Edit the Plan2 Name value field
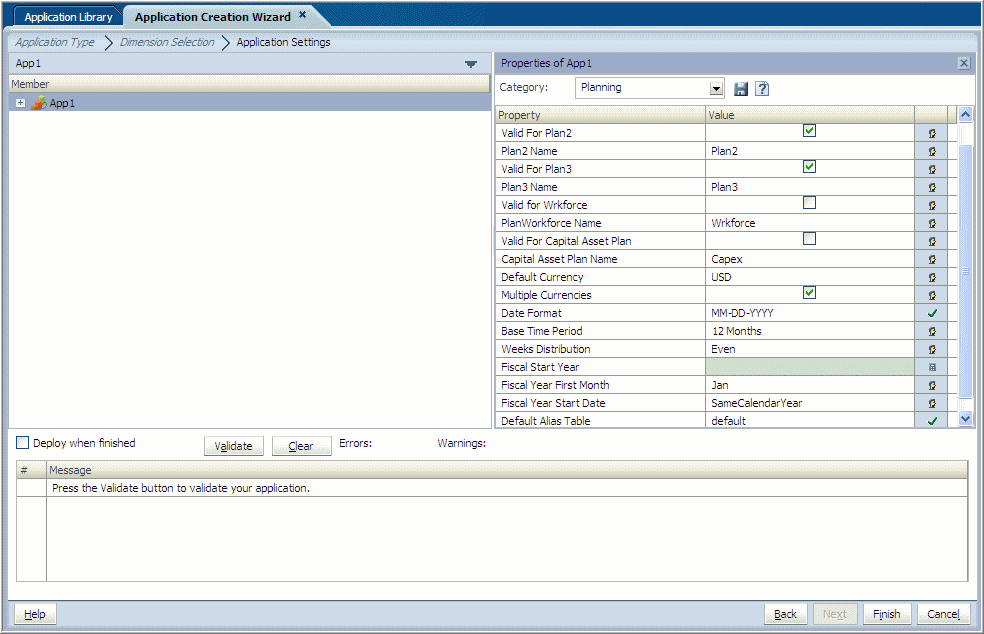The height and width of the screenshot is (634, 984). (x=810, y=151)
